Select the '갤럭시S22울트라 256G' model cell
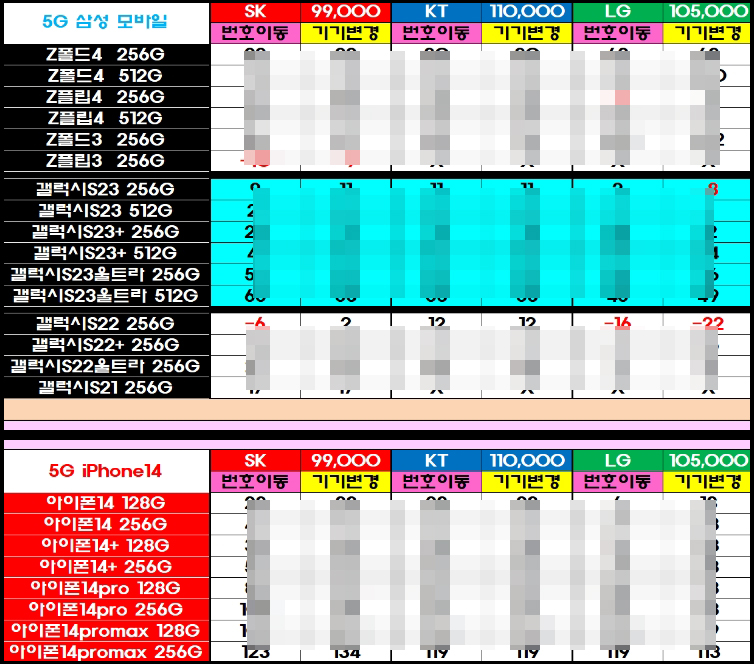The image size is (754, 664). 106,366
